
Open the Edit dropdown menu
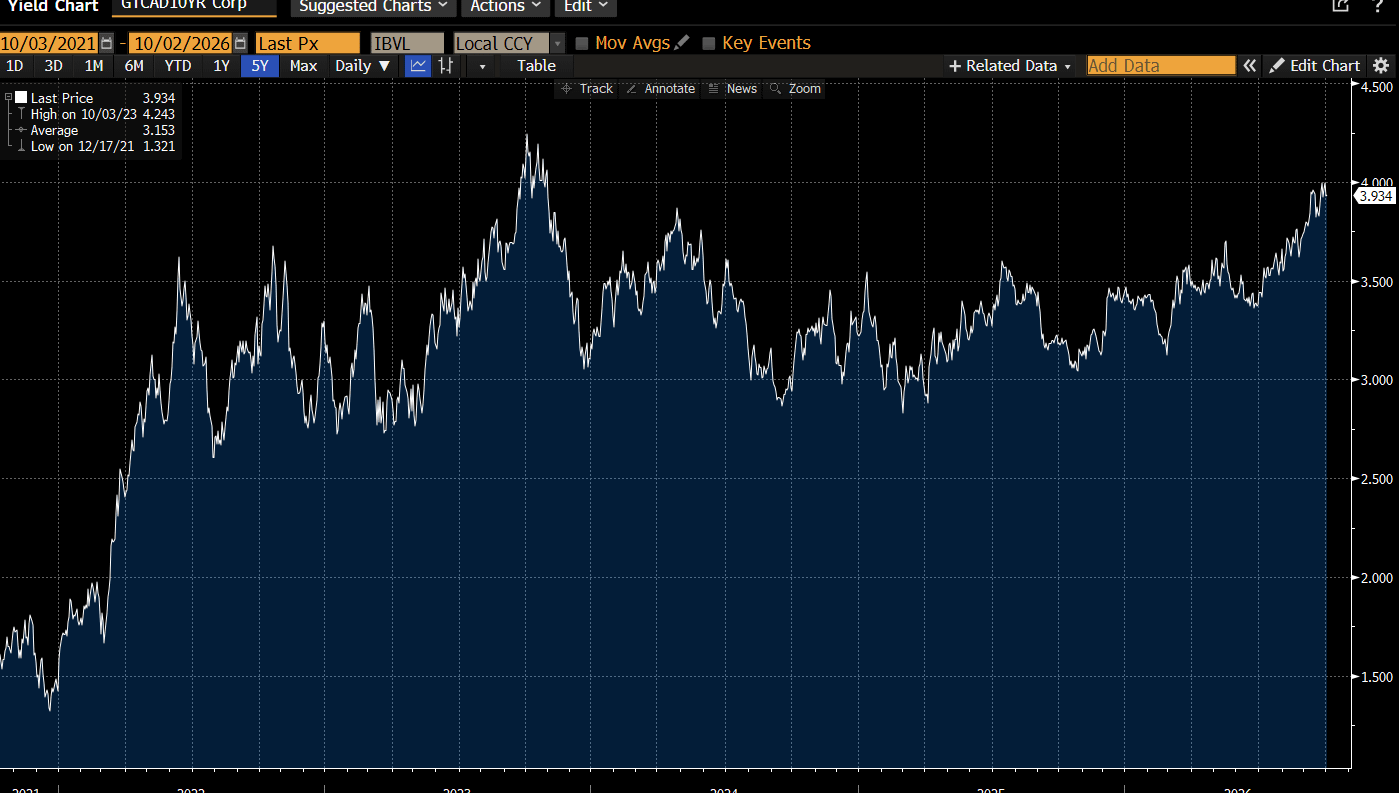585,7
